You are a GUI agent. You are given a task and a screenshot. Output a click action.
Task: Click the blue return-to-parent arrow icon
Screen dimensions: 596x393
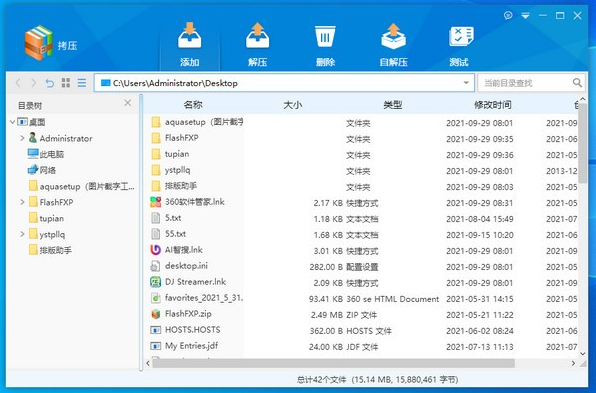(49, 83)
